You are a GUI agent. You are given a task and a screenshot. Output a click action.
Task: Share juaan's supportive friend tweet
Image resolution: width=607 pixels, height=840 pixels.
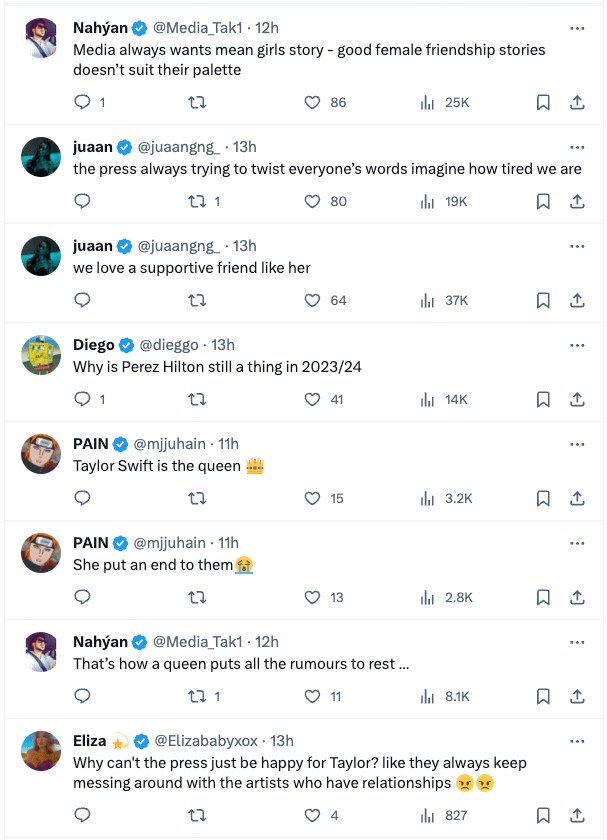pyautogui.click(x=577, y=300)
